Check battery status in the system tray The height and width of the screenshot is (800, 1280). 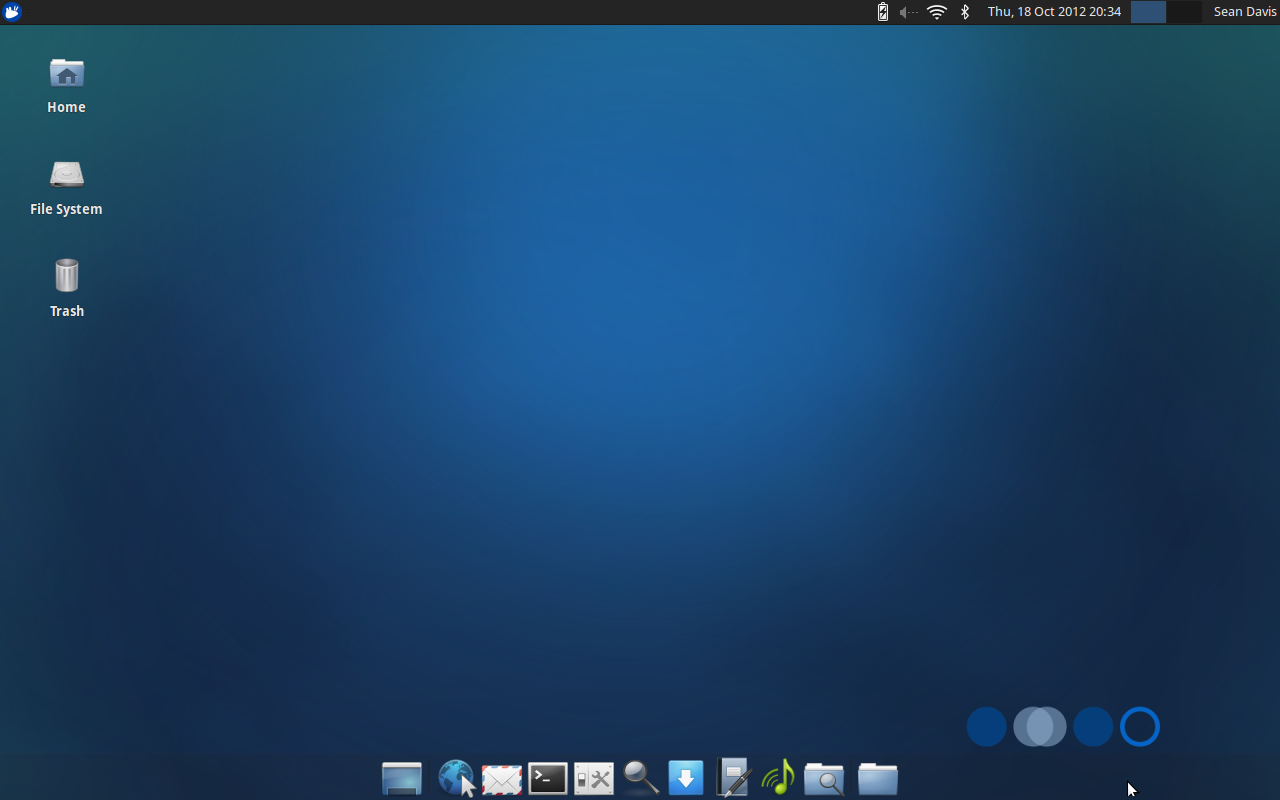point(881,12)
